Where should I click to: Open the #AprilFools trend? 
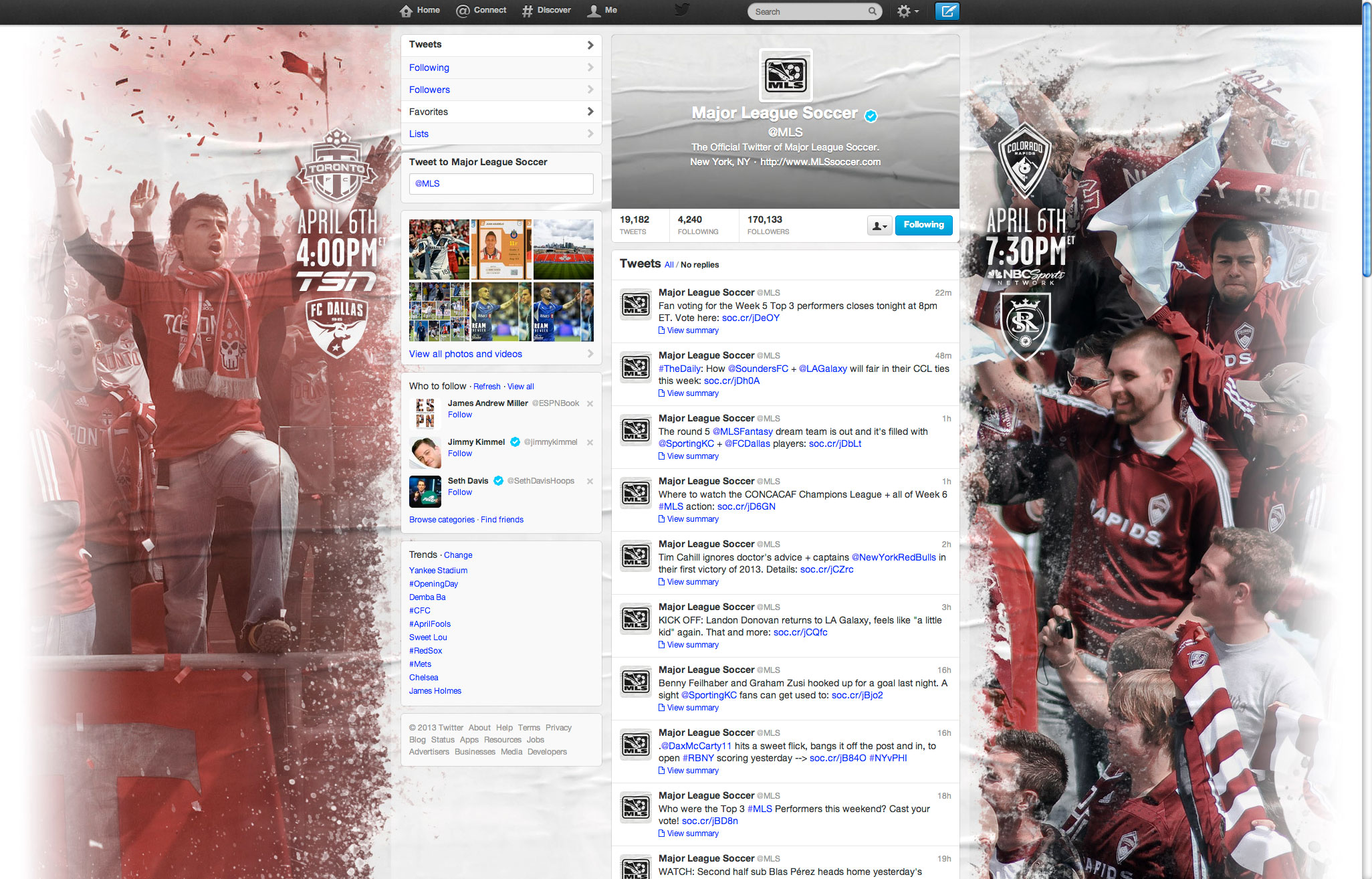pyautogui.click(x=430, y=624)
